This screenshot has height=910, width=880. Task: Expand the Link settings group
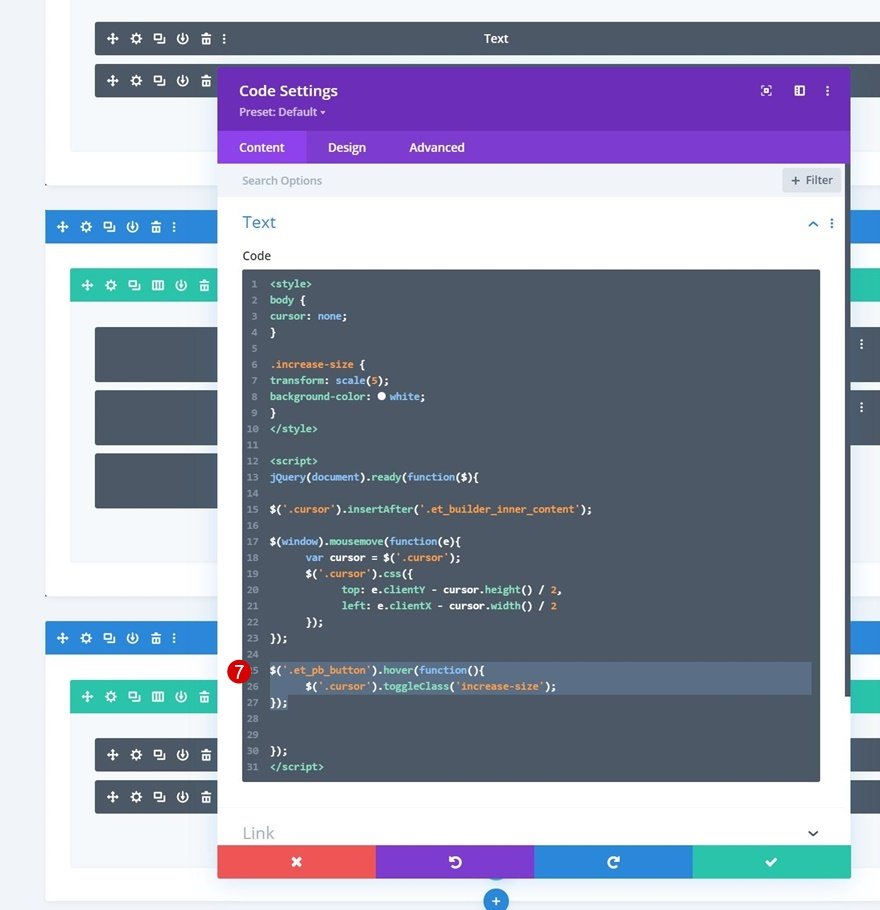coord(813,833)
